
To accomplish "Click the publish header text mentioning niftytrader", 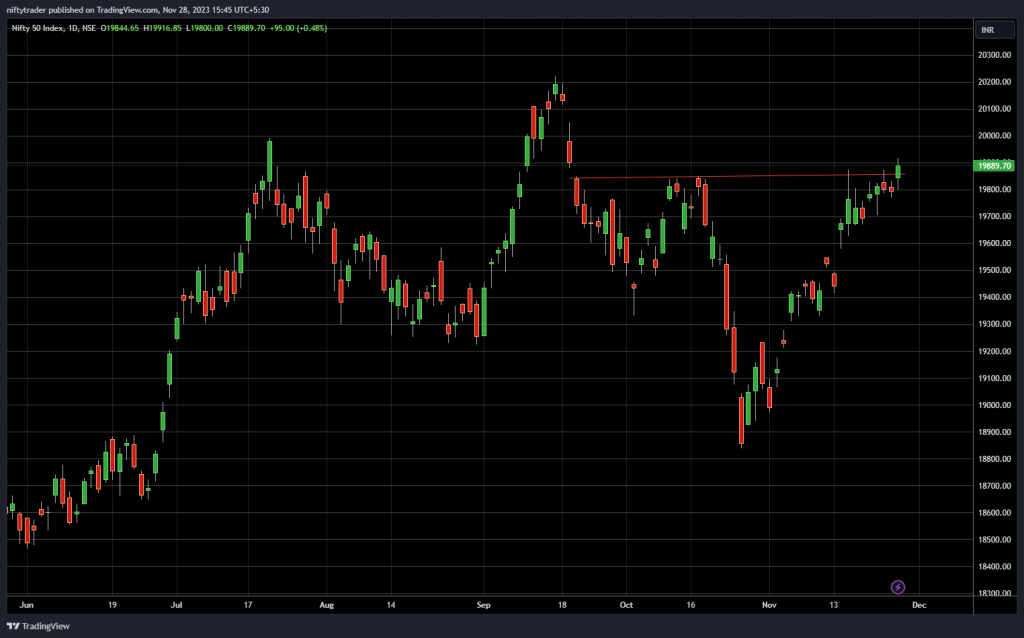I will (x=137, y=10).
